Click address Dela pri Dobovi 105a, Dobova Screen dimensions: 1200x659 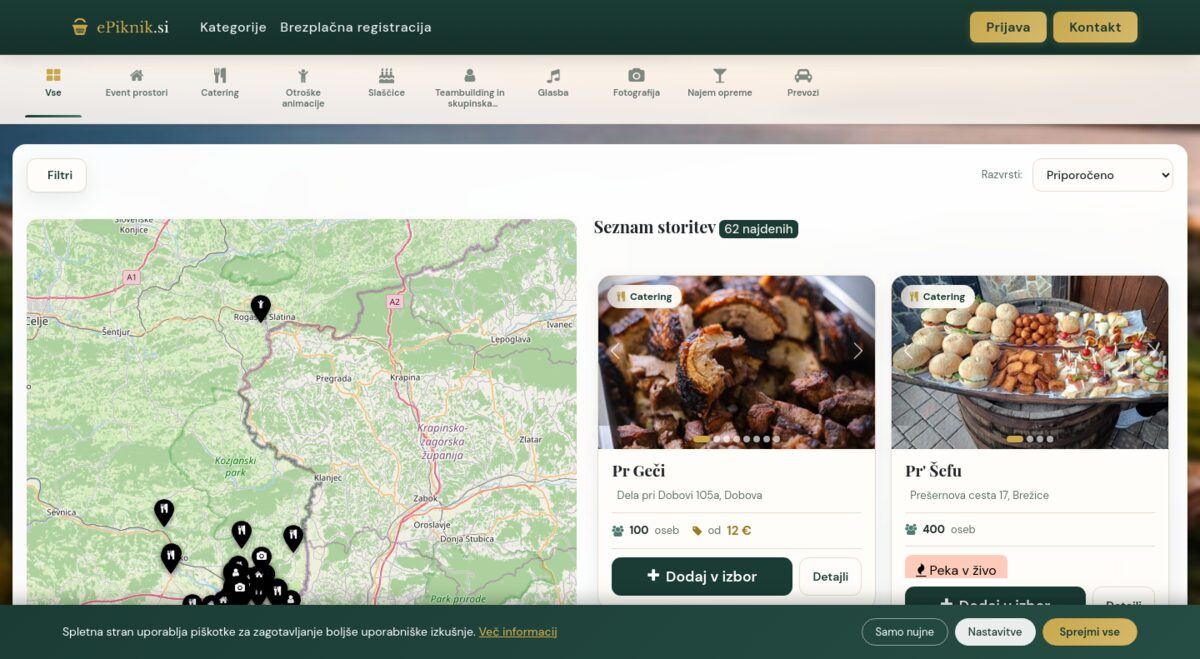tap(689, 495)
